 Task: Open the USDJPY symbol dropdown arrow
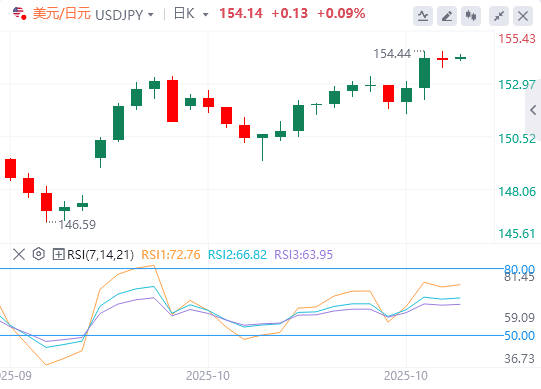point(150,15)
